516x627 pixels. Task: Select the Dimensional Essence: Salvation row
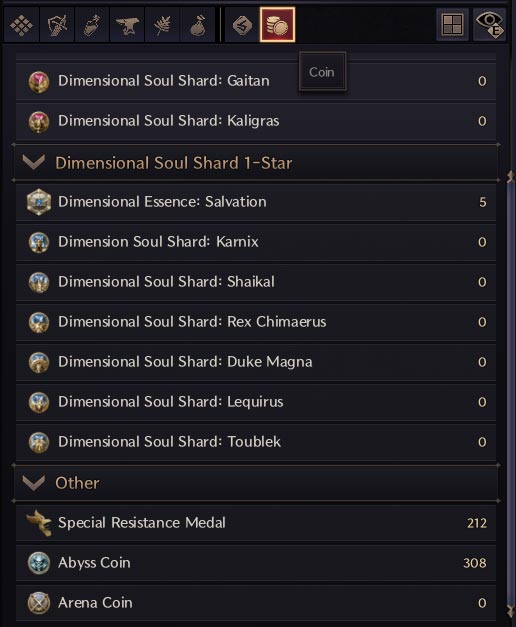tap(256, 202)
